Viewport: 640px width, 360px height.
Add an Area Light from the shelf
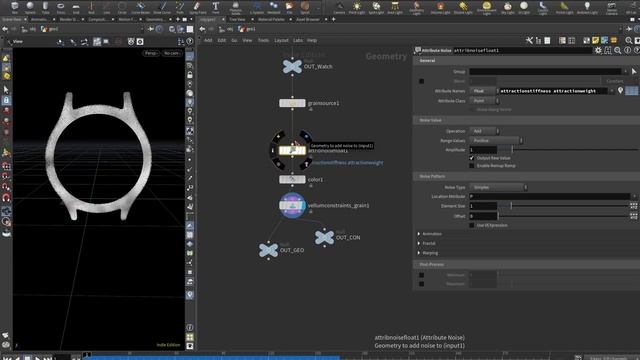pyautogui.click(x=395, y=7)
